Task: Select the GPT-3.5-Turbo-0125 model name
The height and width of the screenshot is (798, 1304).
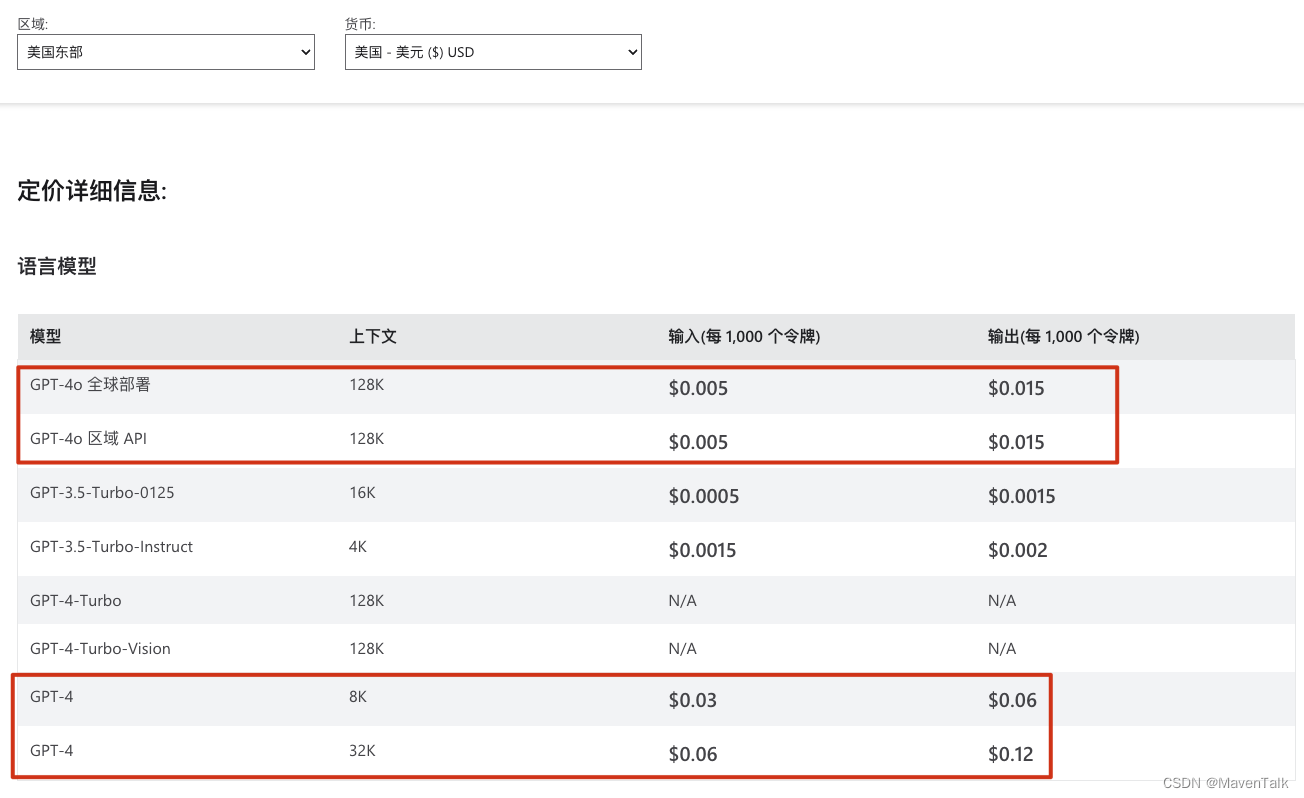Action: tap(104, 492)
